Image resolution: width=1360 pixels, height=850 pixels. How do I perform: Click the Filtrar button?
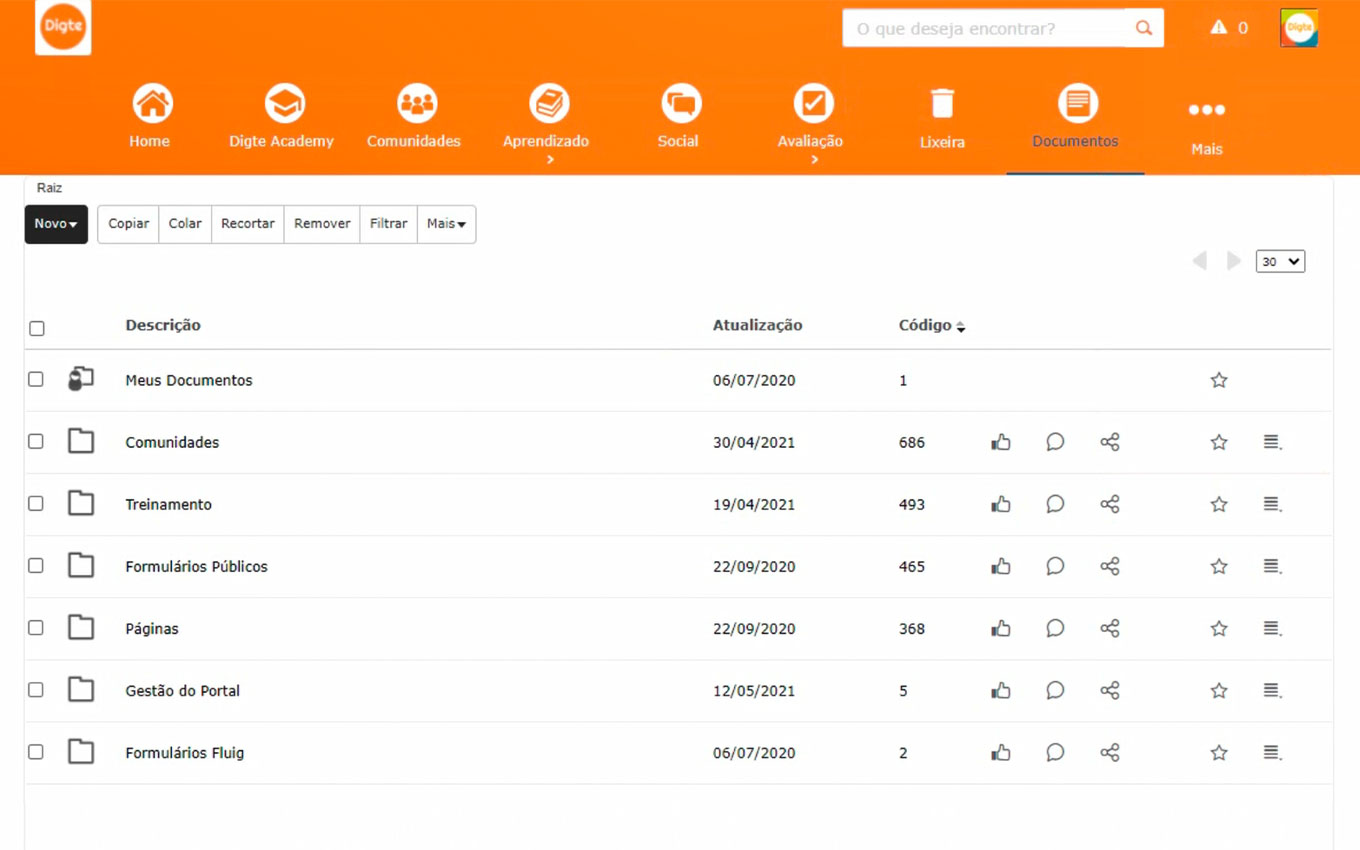[388, 224]
